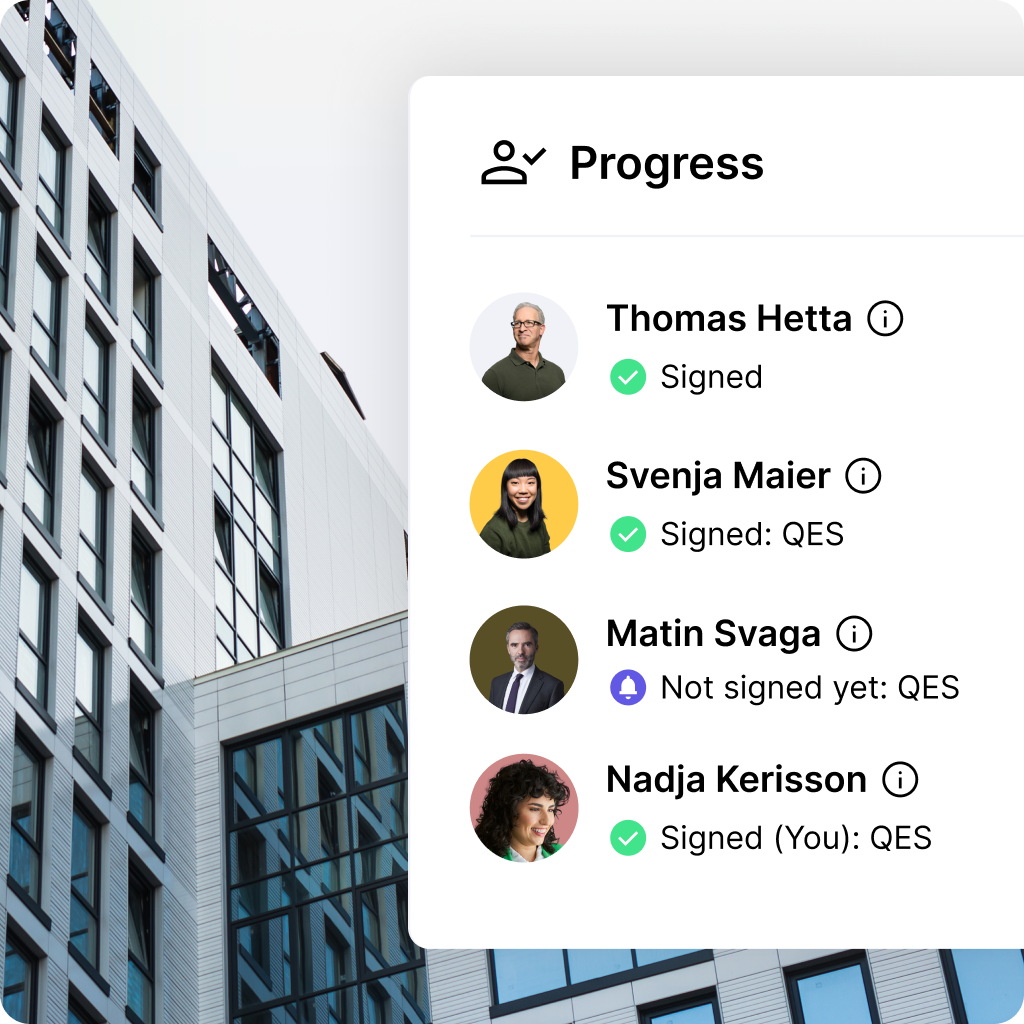Image resolution: width=1024 pixels, height=1024 pixels.
Task: Click the info icon beside Thomas Hetta
Action: pyautogui.click(x=885, y=319)
